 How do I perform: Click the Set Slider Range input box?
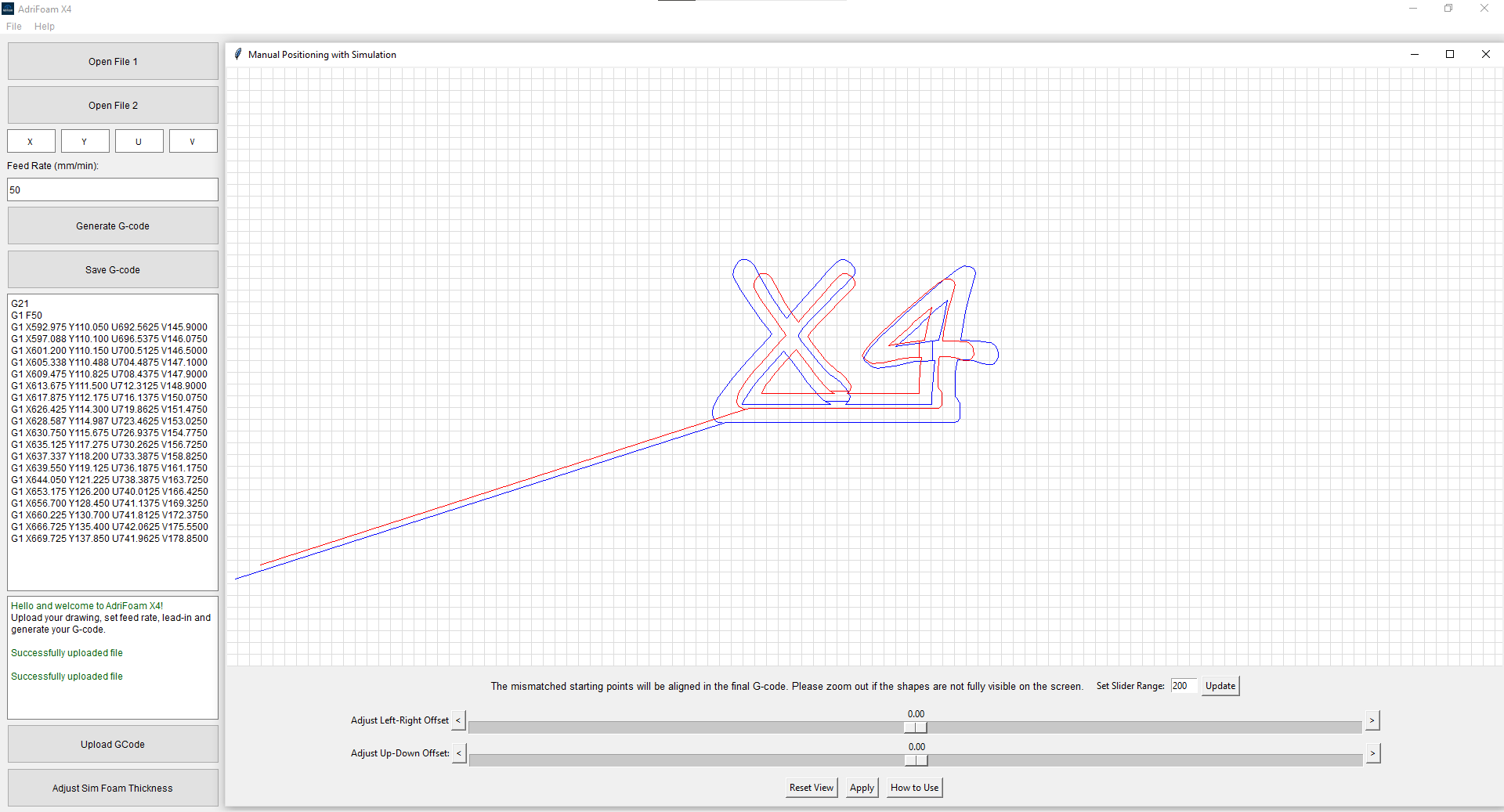(1183, 686)
